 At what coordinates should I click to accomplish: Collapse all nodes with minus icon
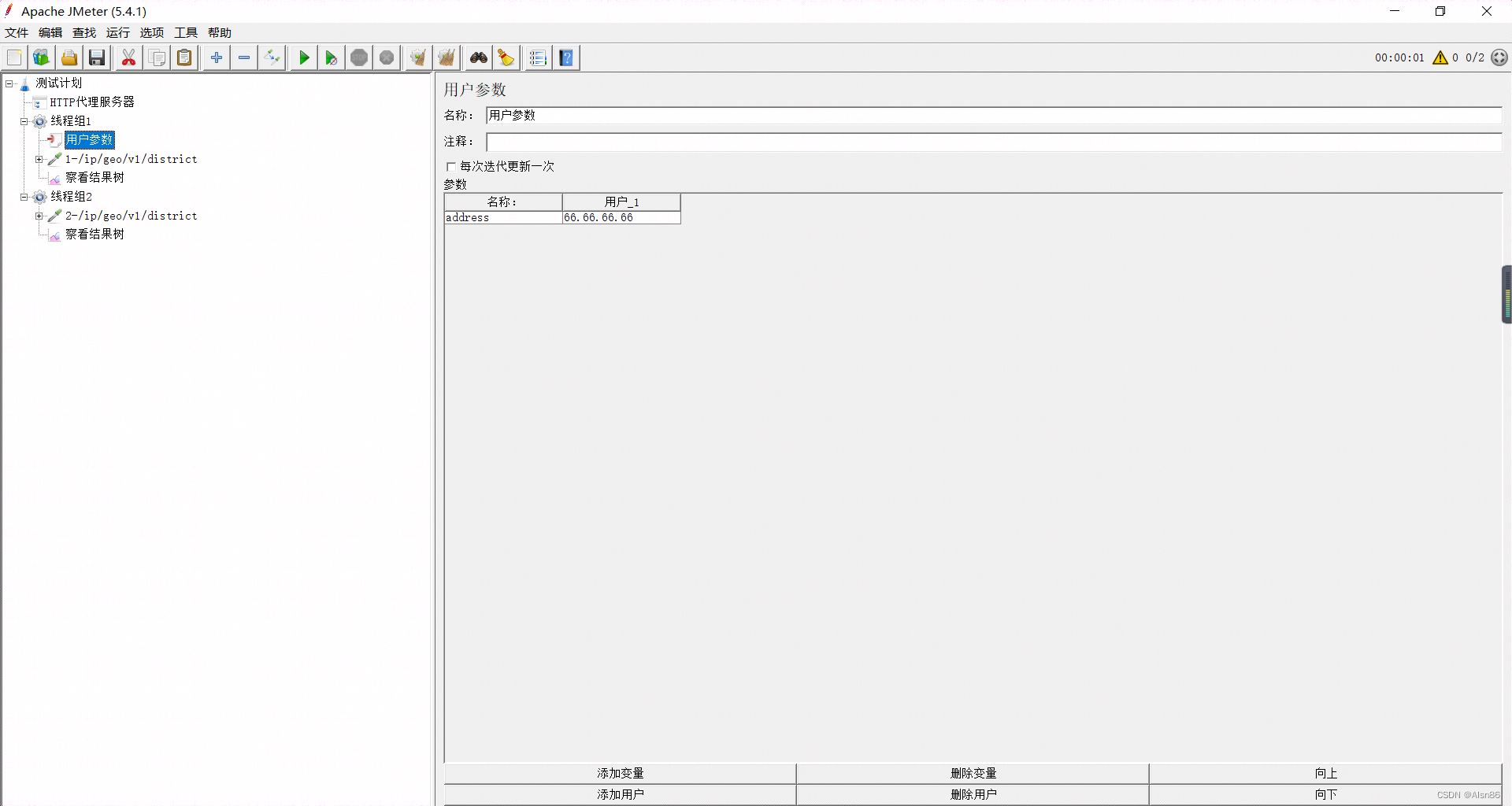pyautogui.click(x=244, y=57)
